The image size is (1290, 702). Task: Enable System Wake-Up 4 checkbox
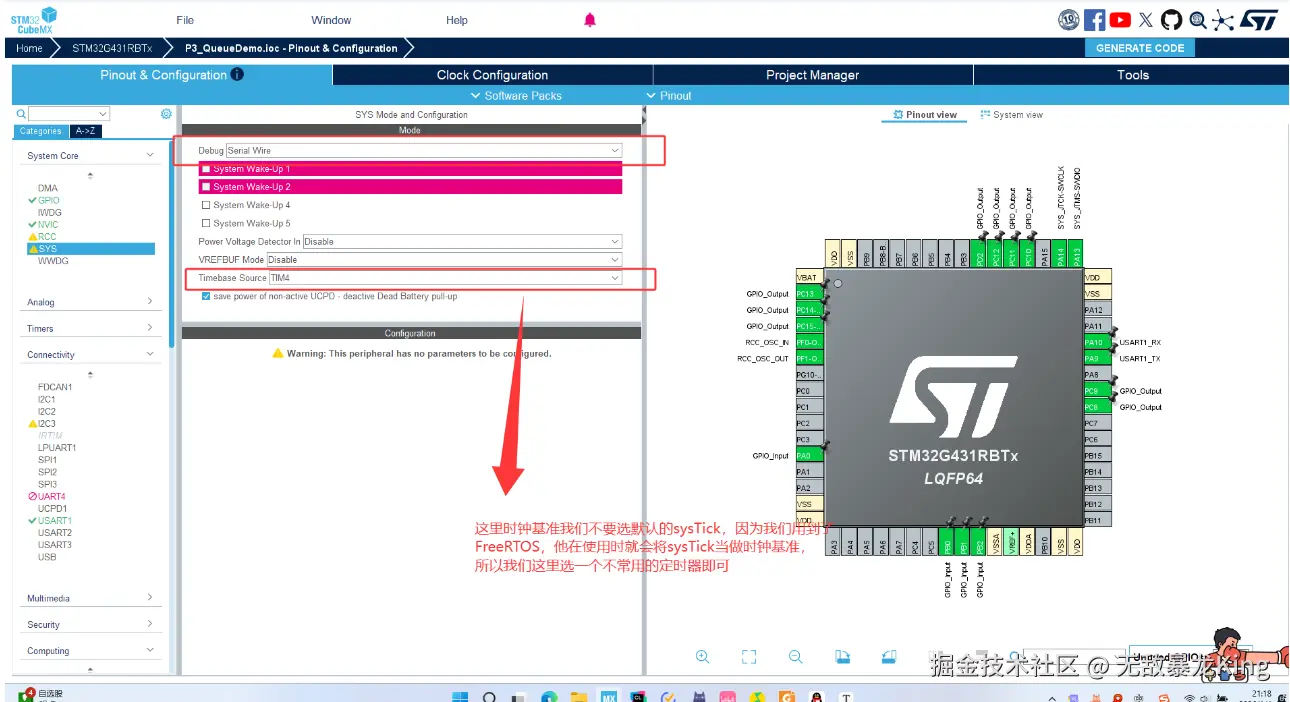pyautogui.click(x=207, y=205)
